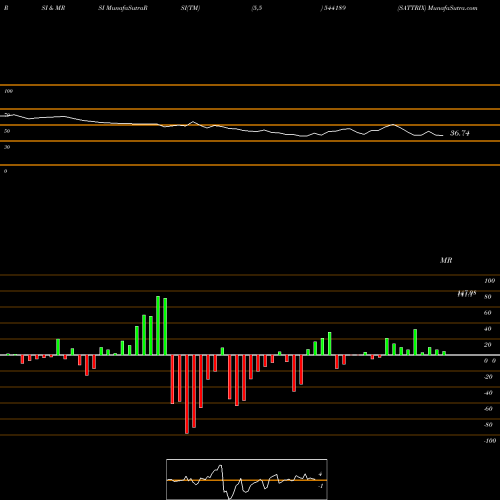This screenshot has width=500, height=500.
Task: Select the 'SI MunafaSutraR' header text
Action: [x=123, y=8]
